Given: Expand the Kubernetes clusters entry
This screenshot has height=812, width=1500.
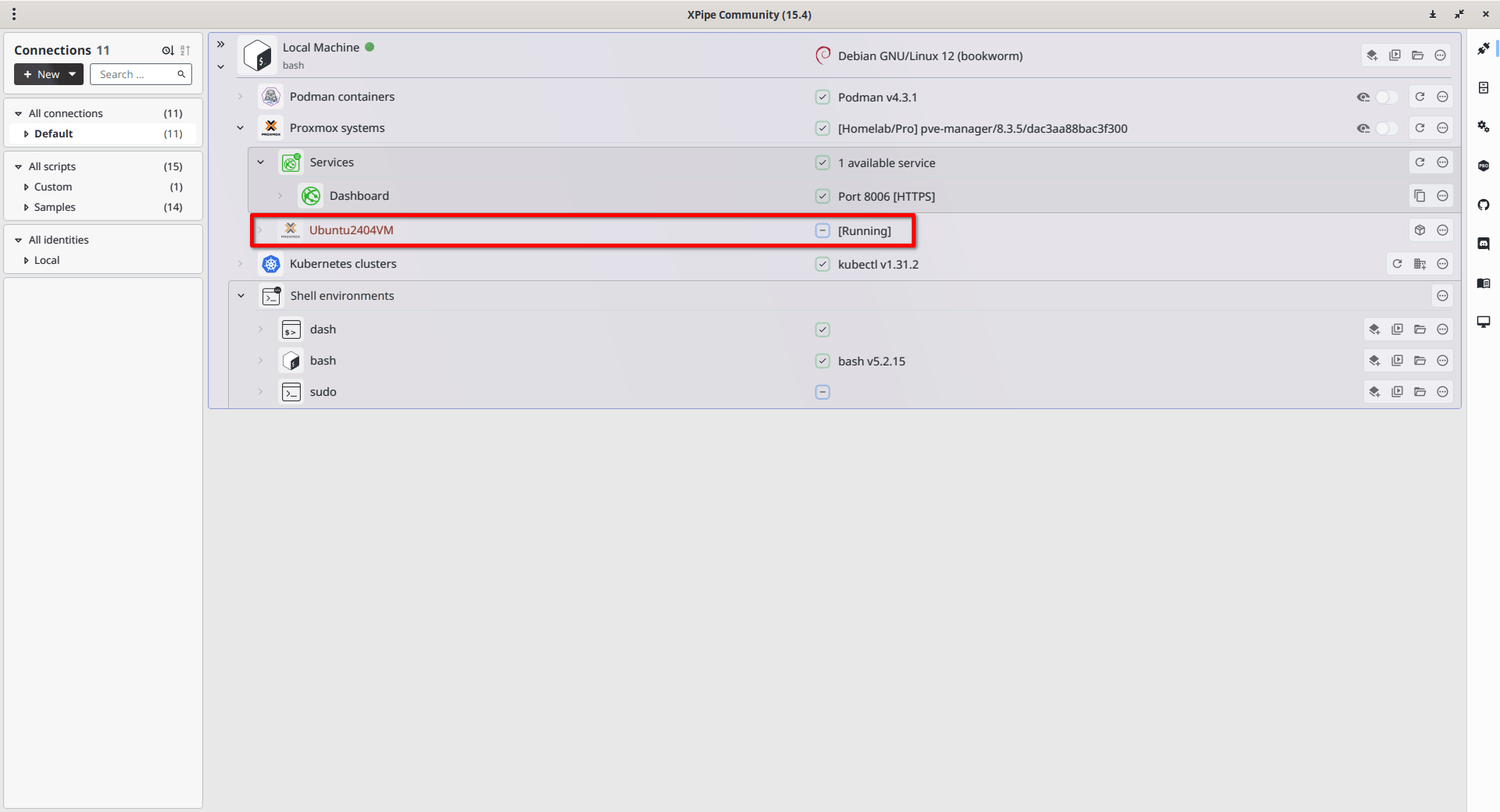Looking at the screenshot, I should coord(241,264).
